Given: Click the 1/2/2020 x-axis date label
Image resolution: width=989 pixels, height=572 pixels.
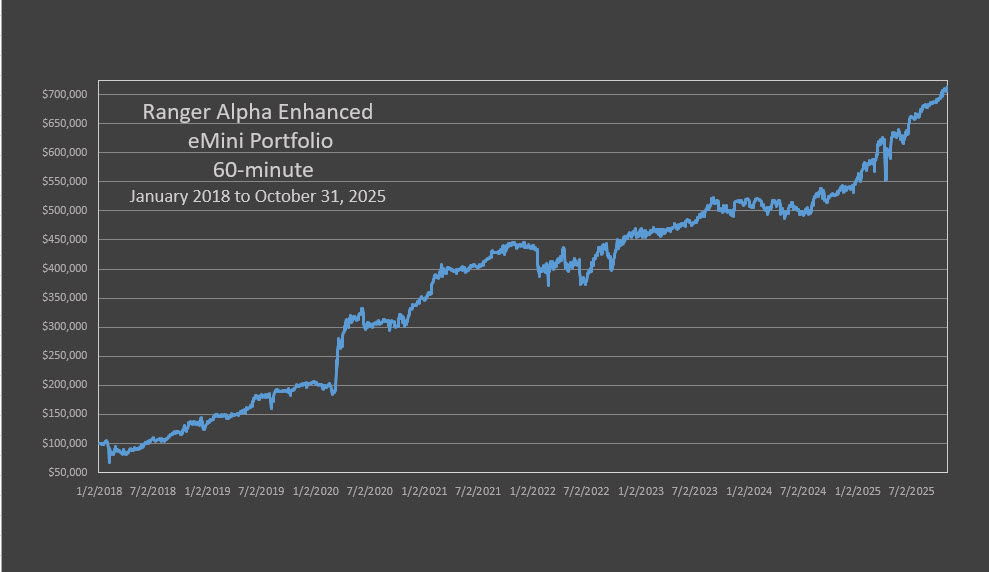Looking at the screenshot, I should pos(314,491).
